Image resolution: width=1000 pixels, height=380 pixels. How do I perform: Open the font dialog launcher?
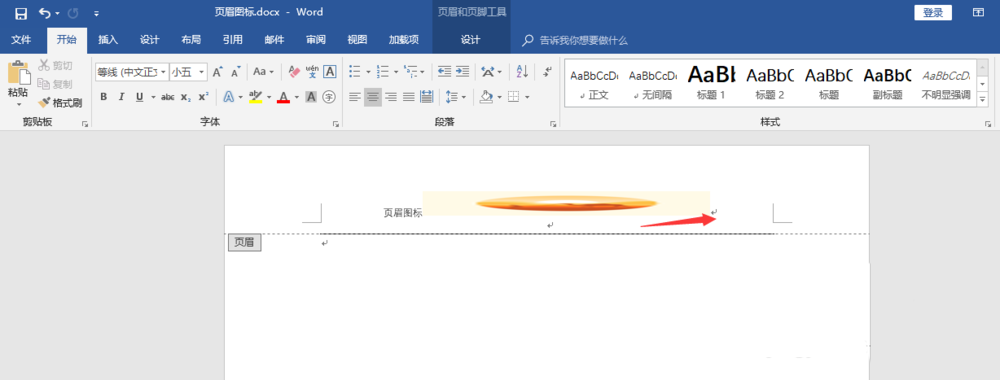tap(336, 124)
